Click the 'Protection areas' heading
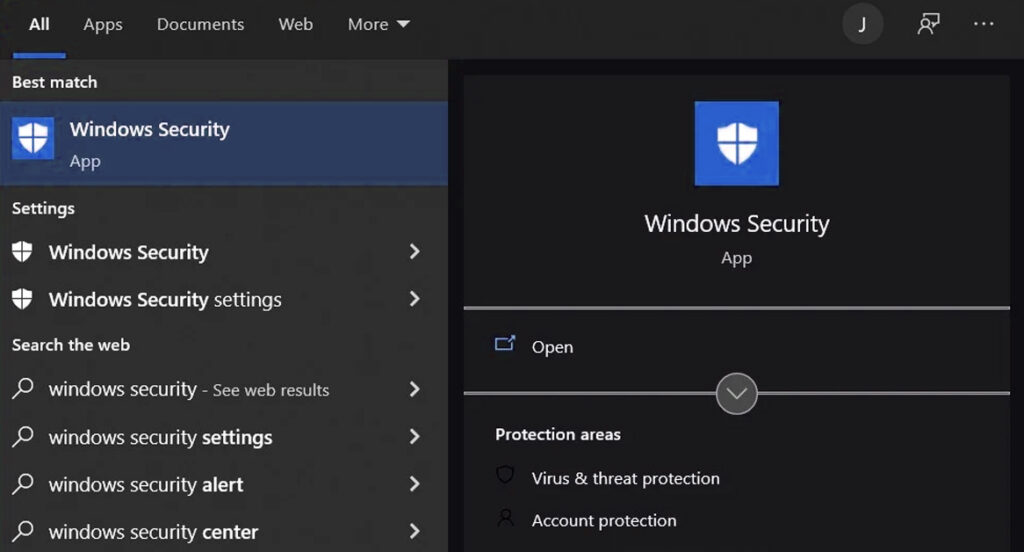 (558, 434)
